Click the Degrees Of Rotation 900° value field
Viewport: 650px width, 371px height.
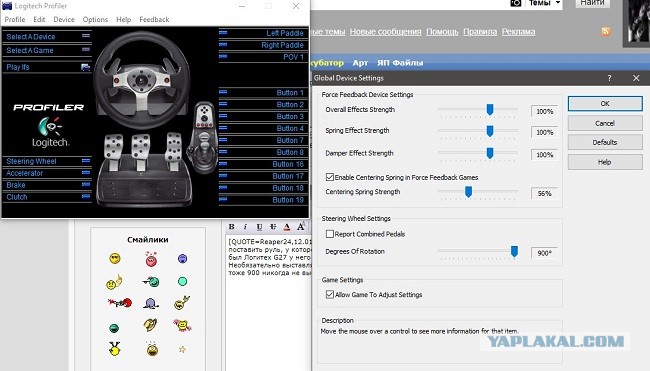544,253
